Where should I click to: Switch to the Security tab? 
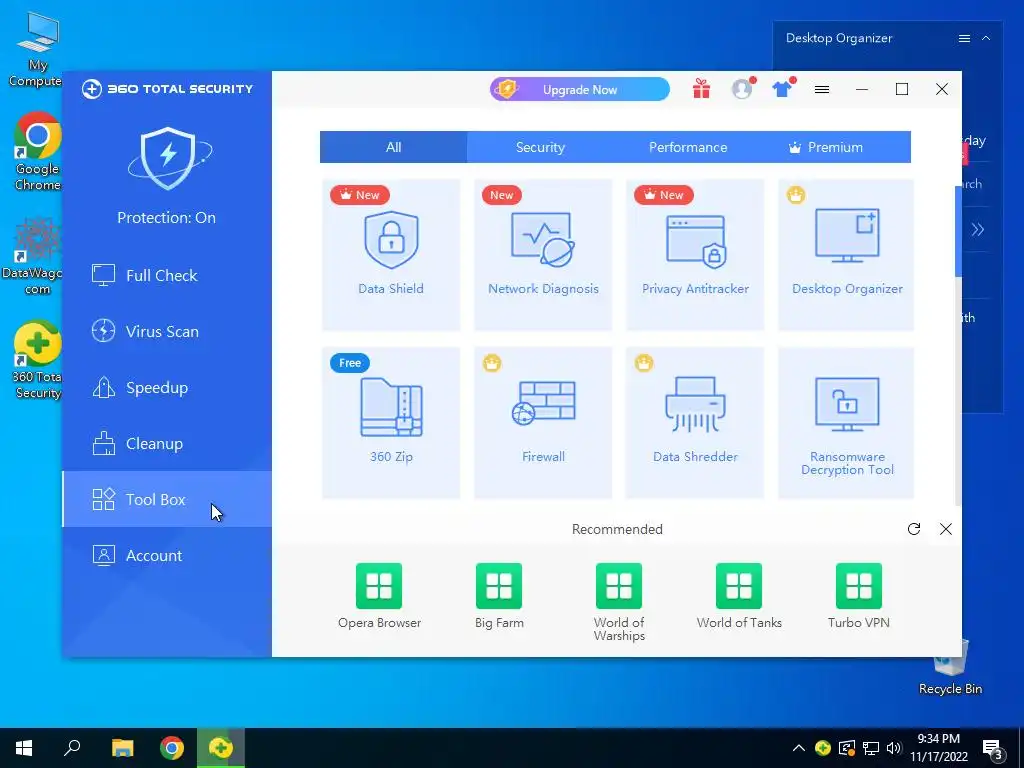pos(540,147)
